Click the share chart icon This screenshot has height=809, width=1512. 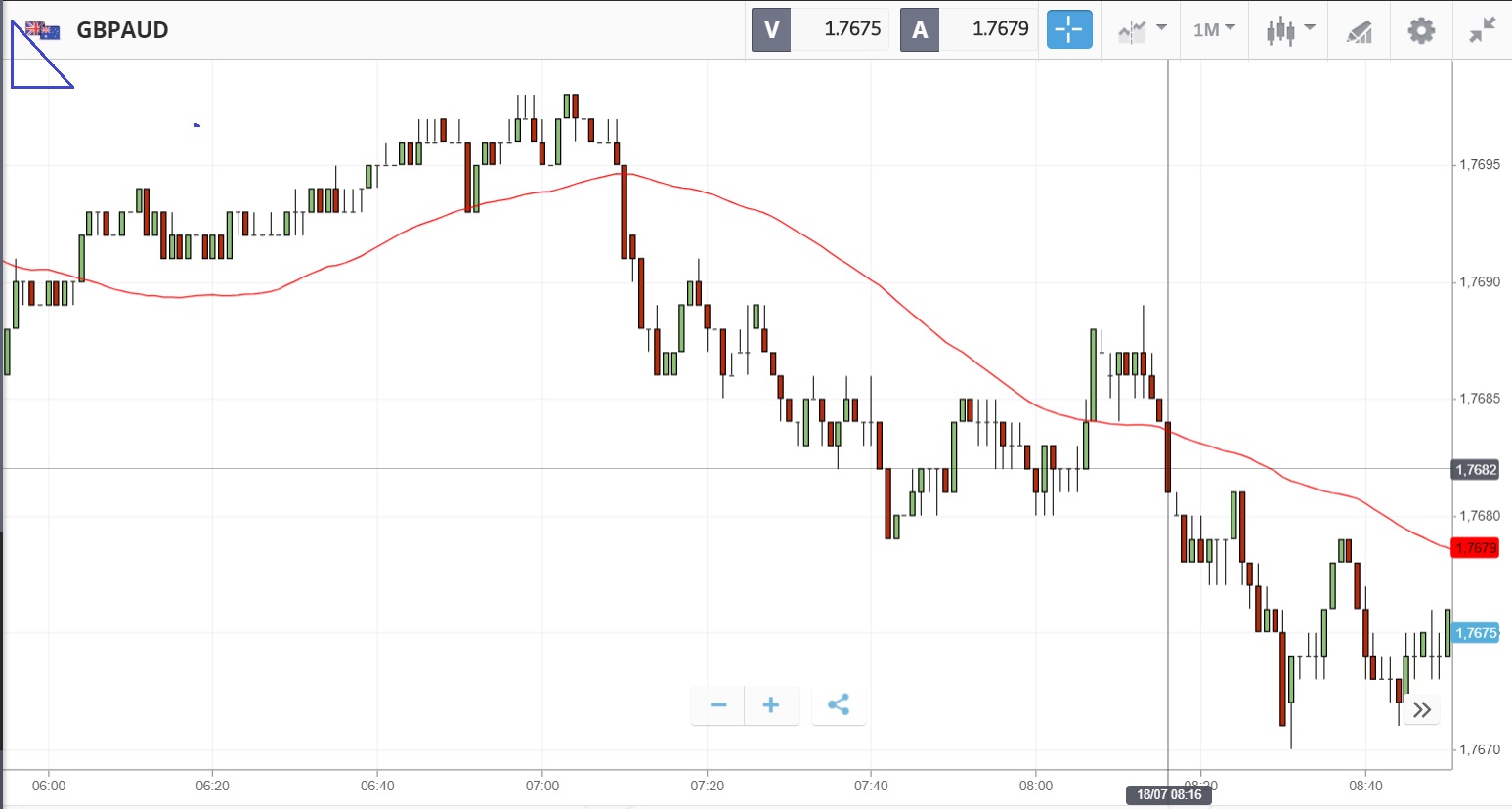(x=839, y=704)
